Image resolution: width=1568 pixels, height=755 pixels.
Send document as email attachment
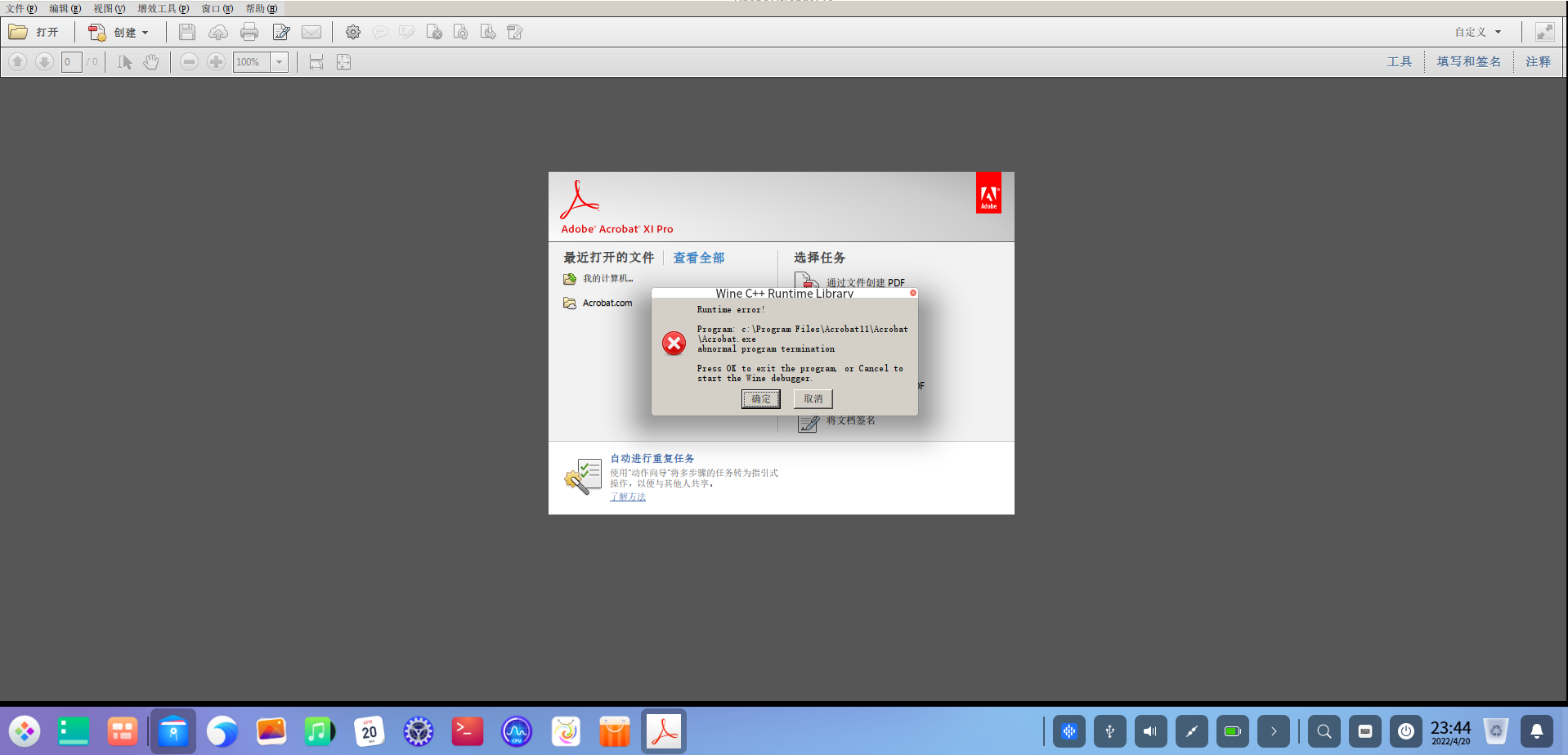pos(311,32)
